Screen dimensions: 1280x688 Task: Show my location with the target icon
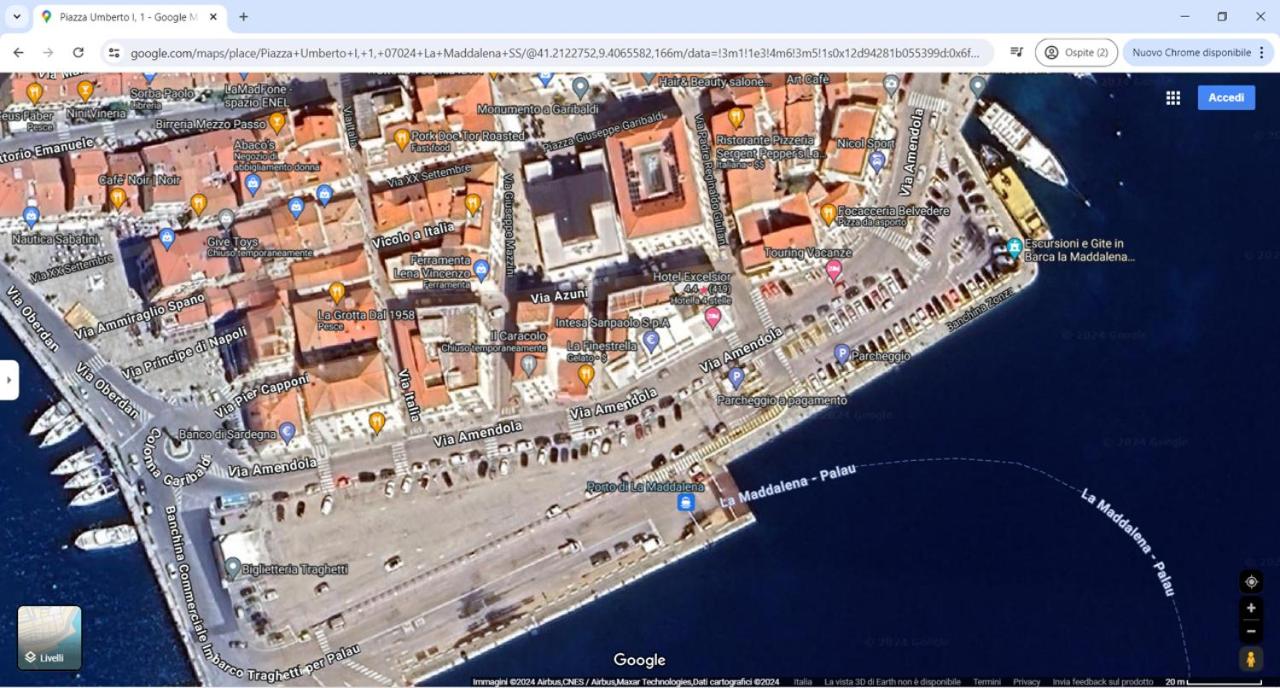[1251, 582]
